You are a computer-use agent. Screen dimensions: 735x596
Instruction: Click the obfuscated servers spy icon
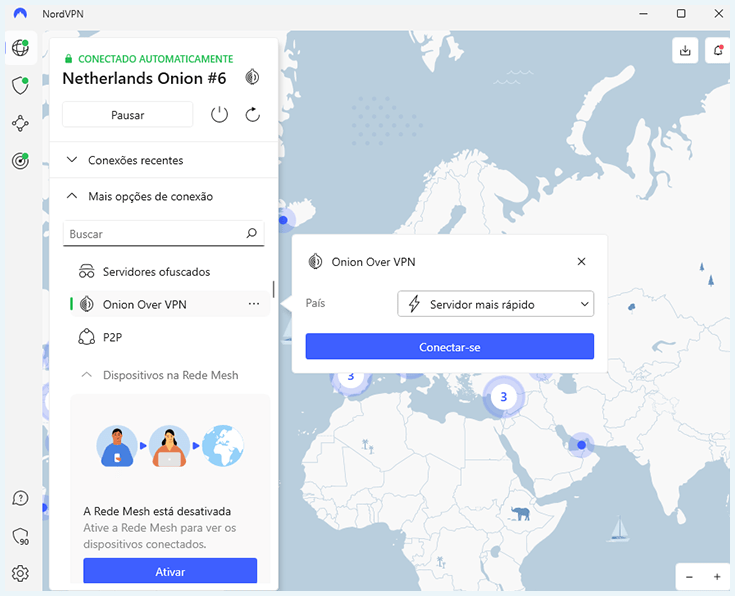[x=87, y=272]
